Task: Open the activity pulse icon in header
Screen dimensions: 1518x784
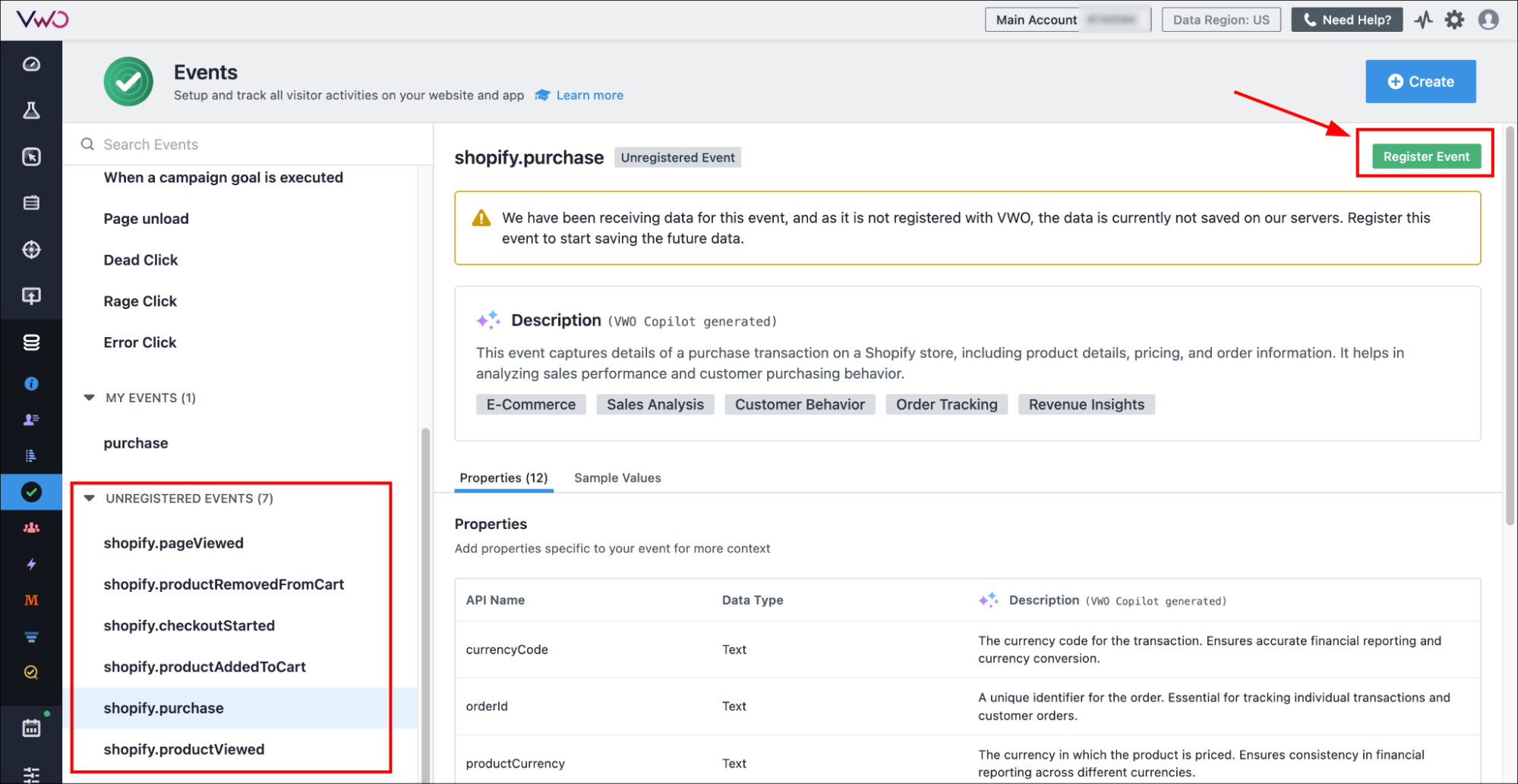Action: pyautogui.click(x=1423, y=20)
